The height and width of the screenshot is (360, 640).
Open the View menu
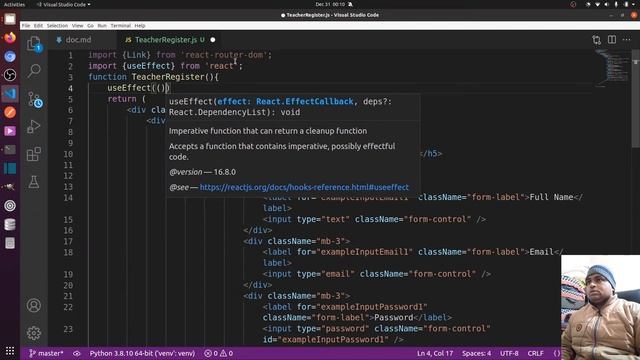pos(78,25)
